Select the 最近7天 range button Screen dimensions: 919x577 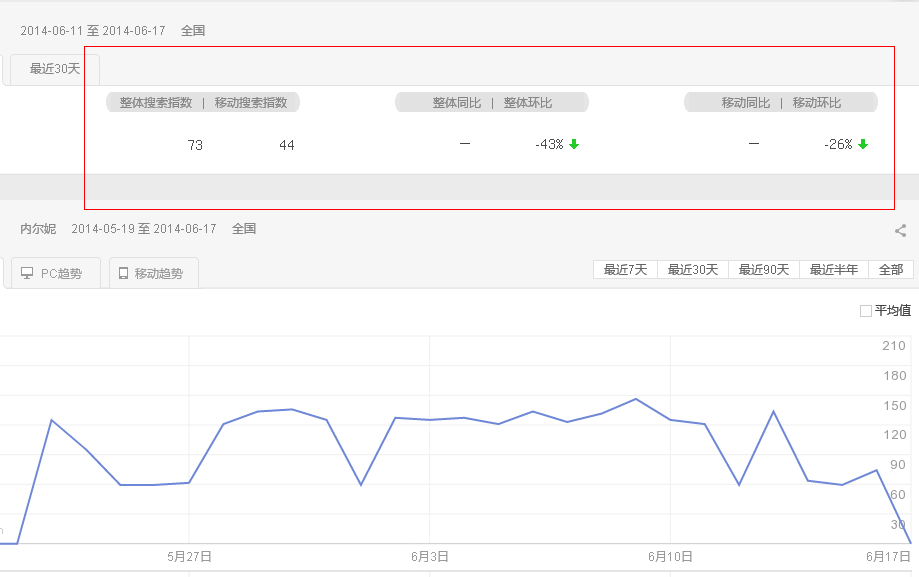click(625, 269)
